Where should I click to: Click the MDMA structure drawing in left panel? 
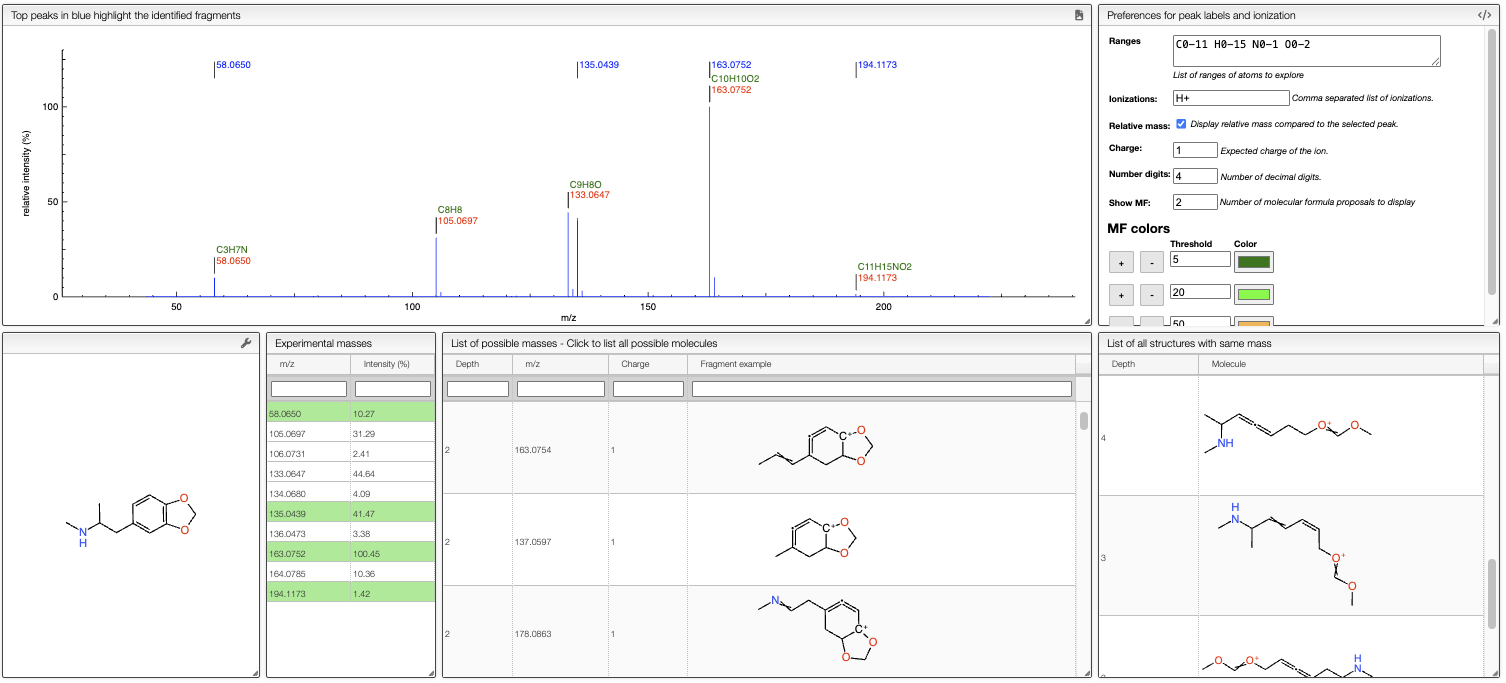(x=130, y=519)
